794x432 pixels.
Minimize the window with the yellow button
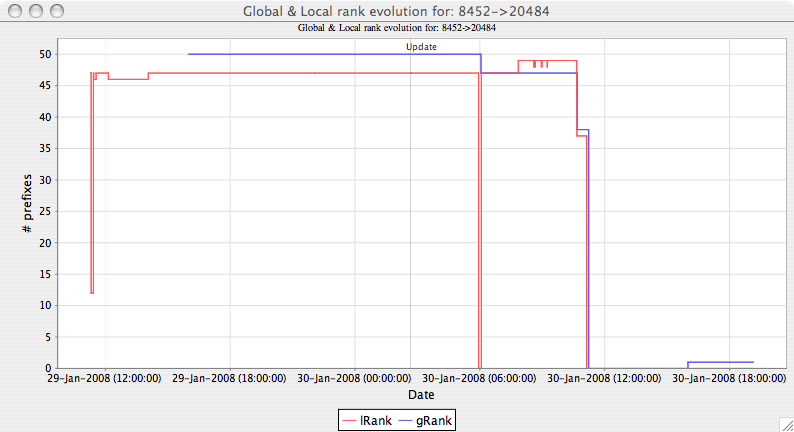pyautogui.click(x=35, y=11)
